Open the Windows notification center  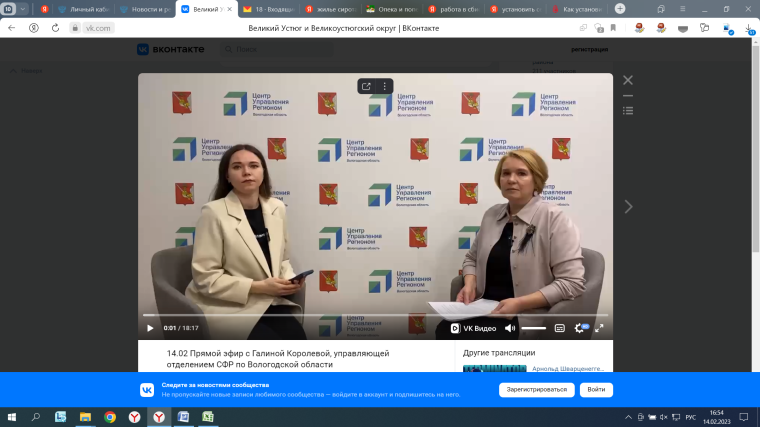coord(744,417)
